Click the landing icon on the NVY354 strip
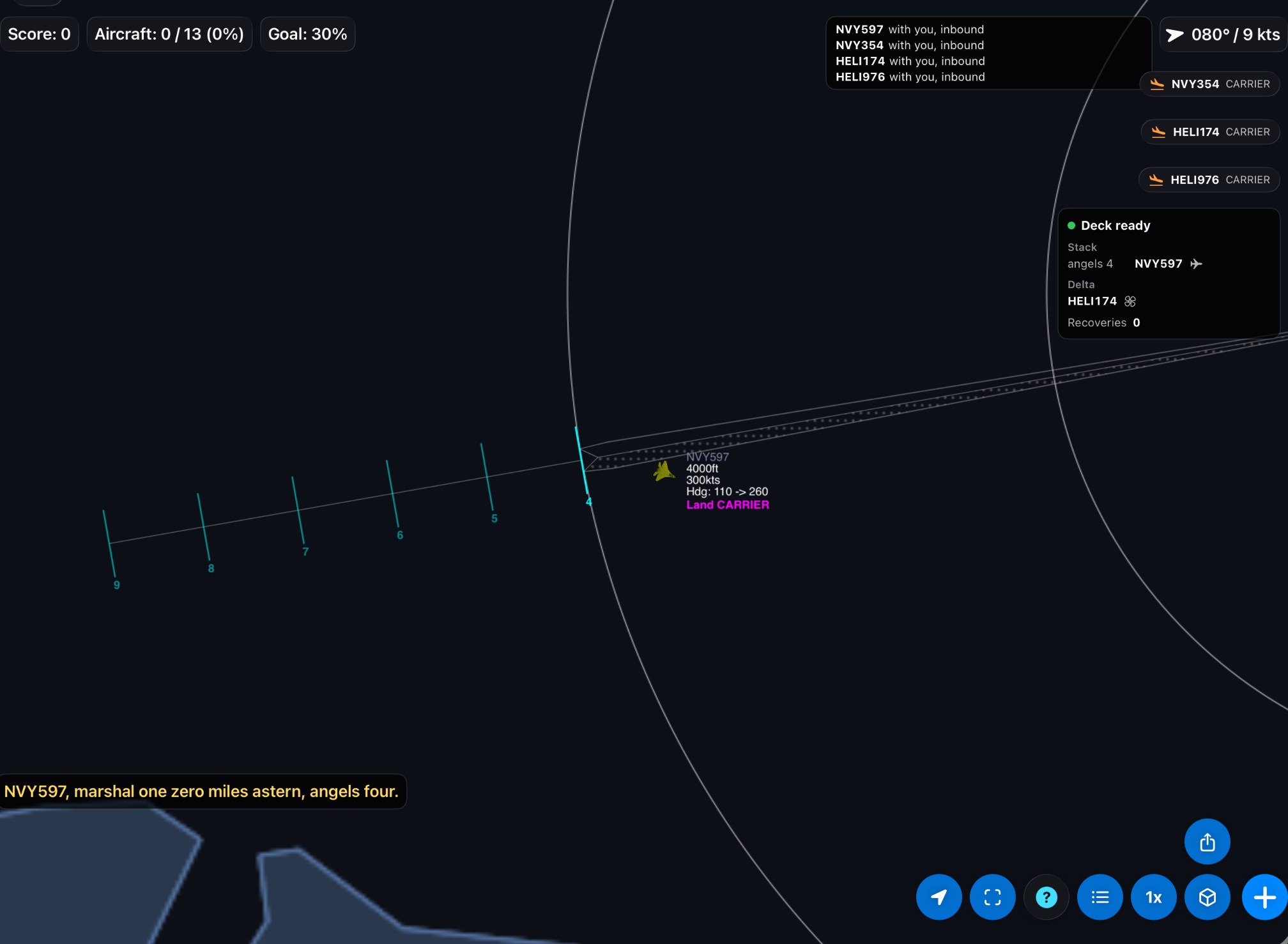This screenshot has width=1288, height=944. point(1157,84)
